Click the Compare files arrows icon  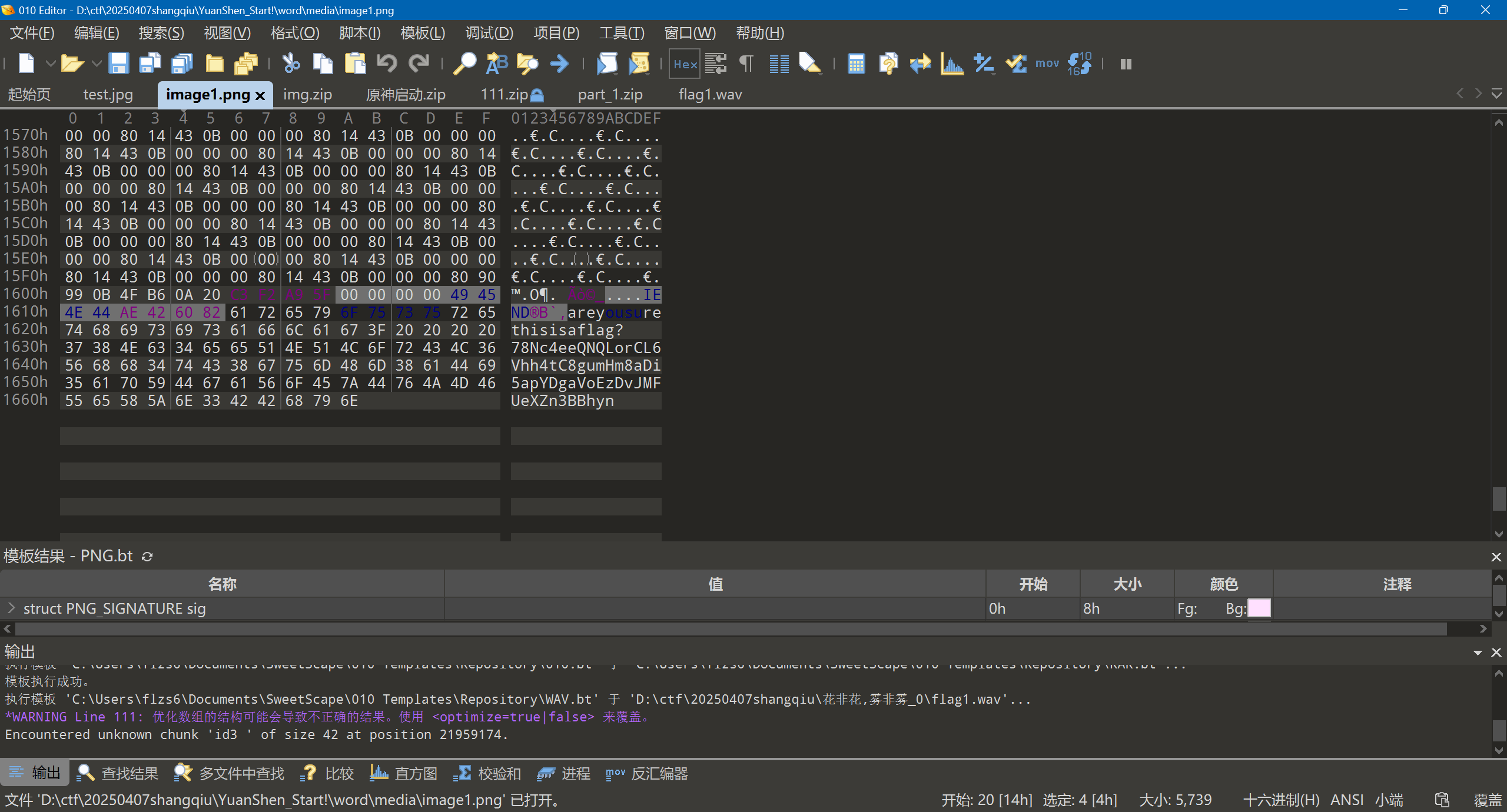(x=920, y=64)
